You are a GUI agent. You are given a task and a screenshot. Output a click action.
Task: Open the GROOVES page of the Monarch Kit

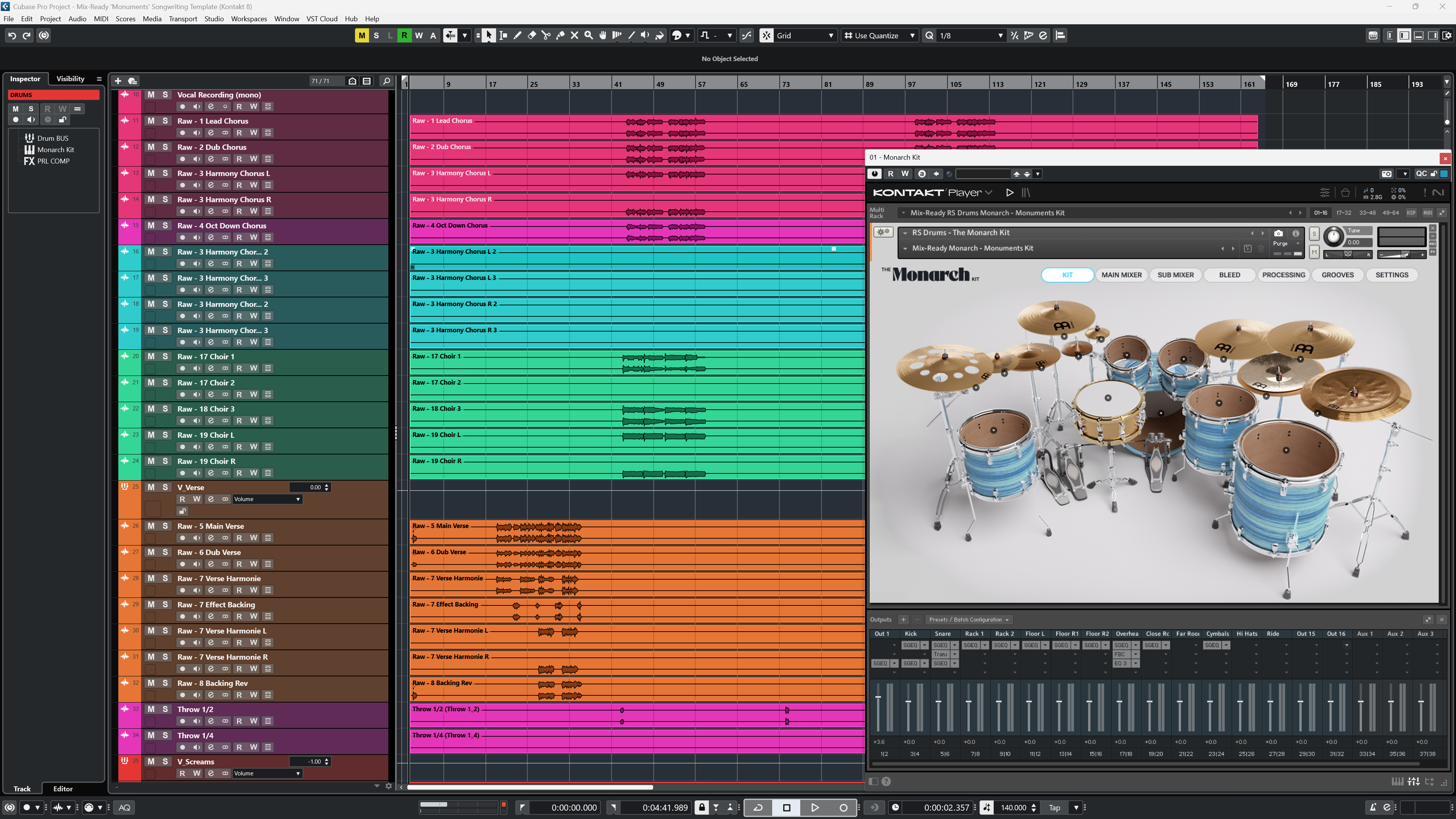click(1337, 275)
